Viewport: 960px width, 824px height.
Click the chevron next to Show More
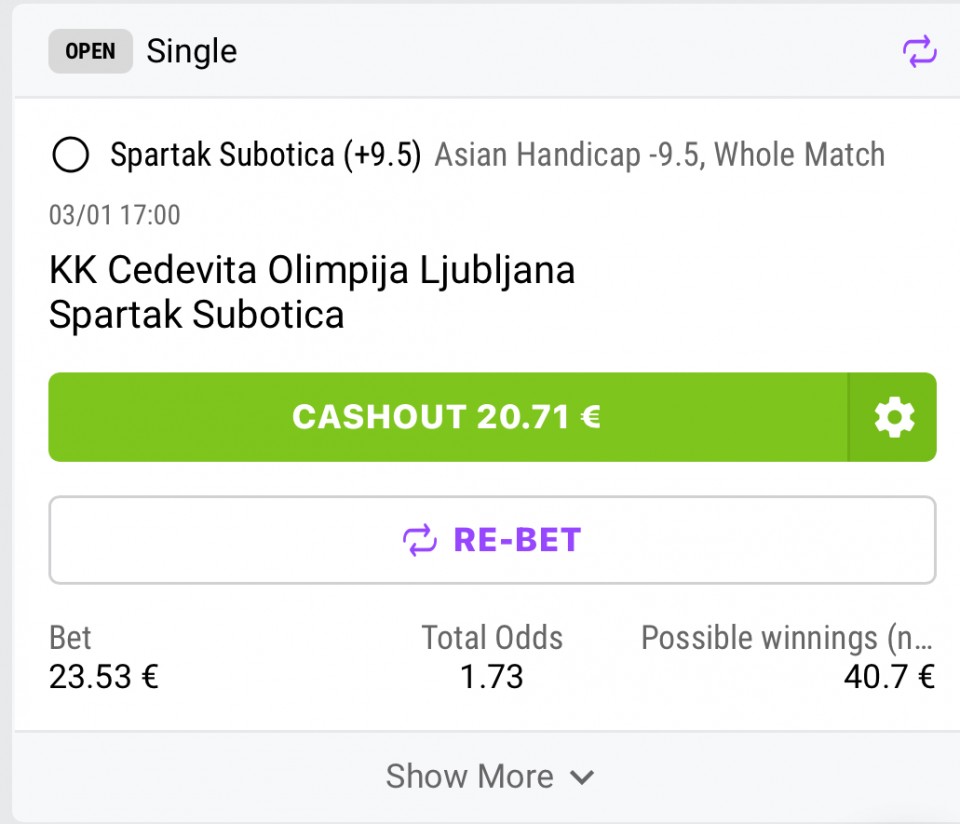pyautogui.click(x=583, y=777)
